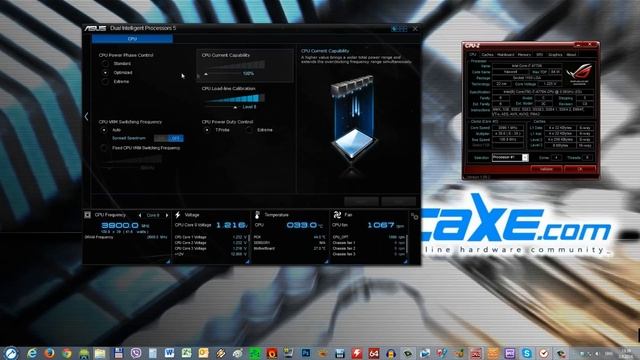Switch to the Caches tab in CPU-Z
This screenshot has height=360, width=640.
click(x=487, y=54)
